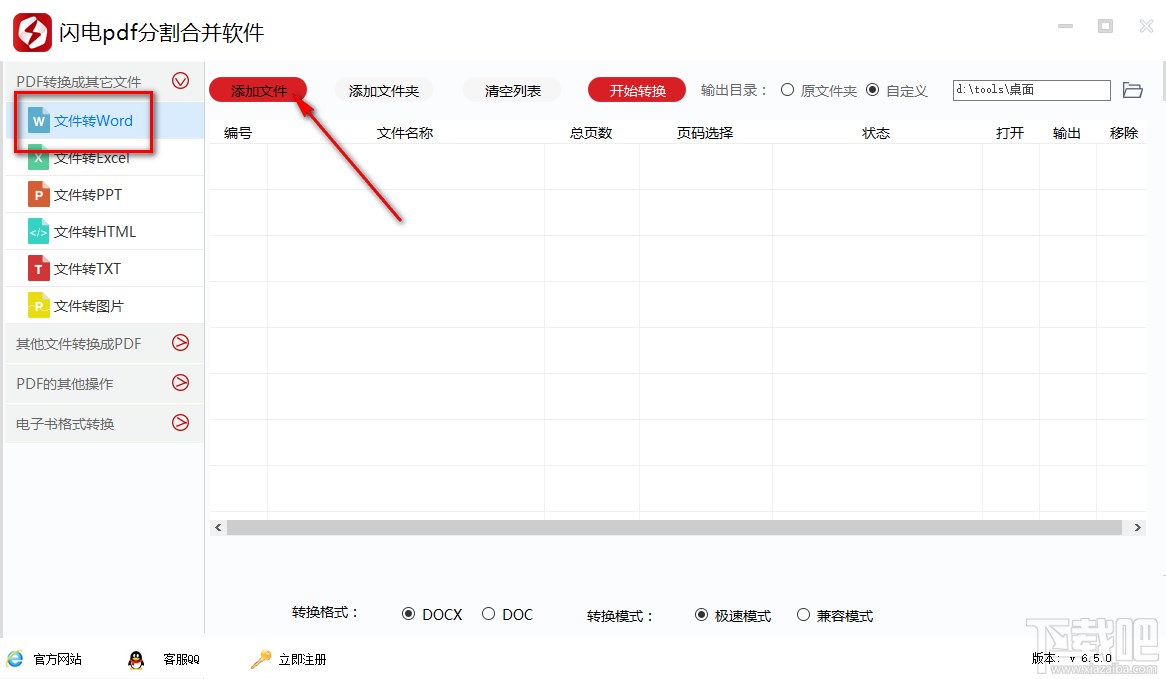Click the QQ customer service icon

pos(137,659)
